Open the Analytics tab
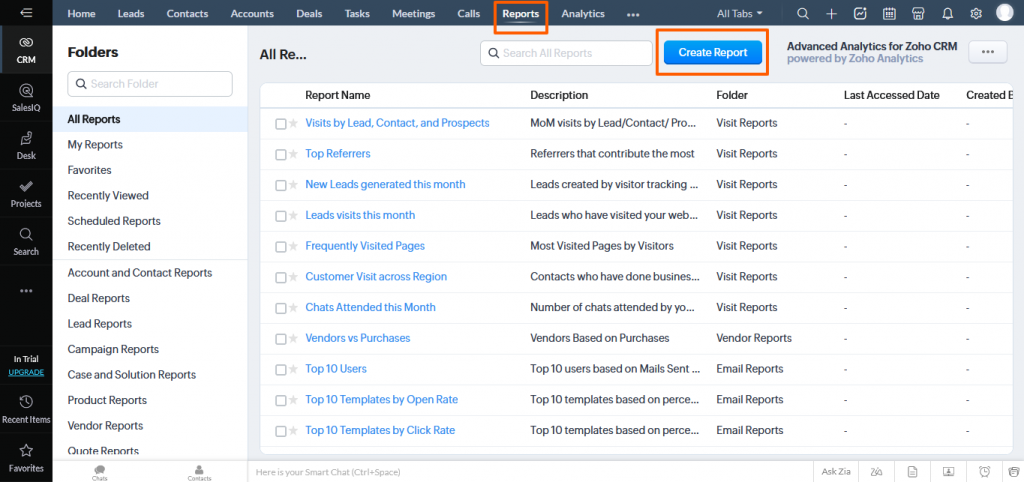The height and width of the screenshot is (482, 1024). [x=583, y=13]
